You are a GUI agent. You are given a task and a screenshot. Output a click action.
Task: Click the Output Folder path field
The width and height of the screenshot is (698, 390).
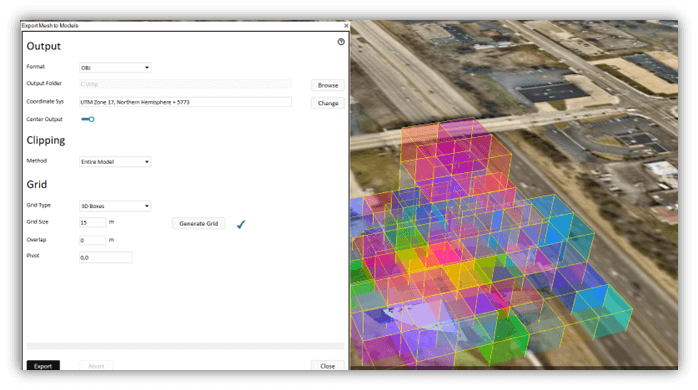click(185, 84)
